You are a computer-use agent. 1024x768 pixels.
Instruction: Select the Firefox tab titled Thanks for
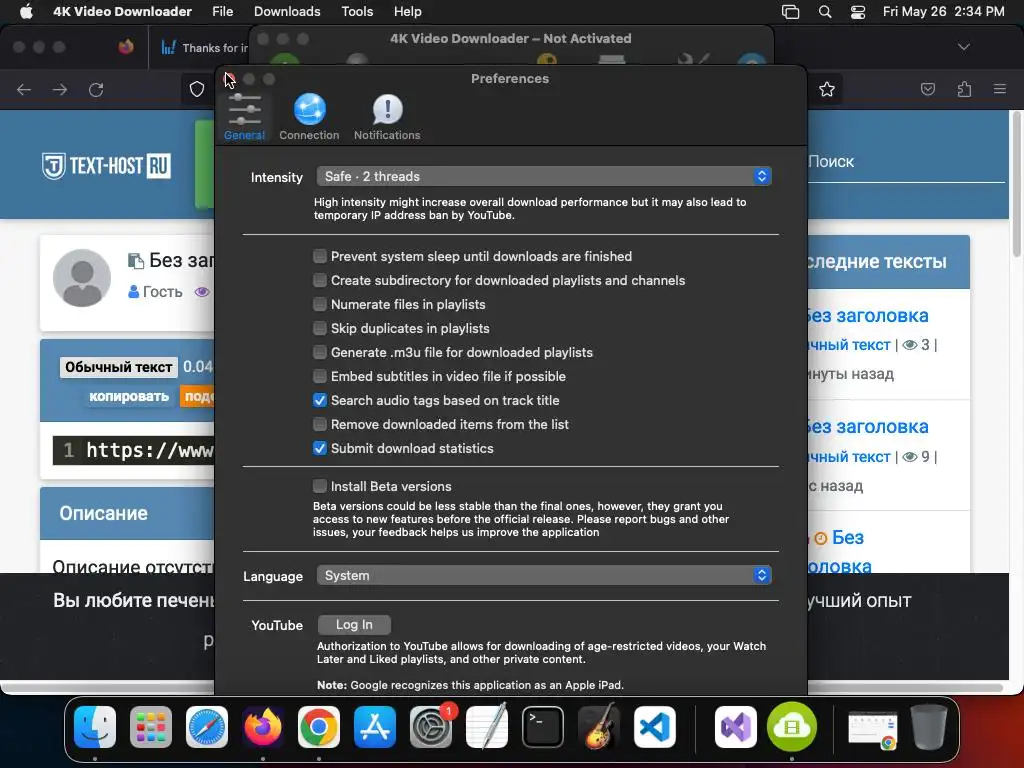pyautogui.click(x=205, y=48)
